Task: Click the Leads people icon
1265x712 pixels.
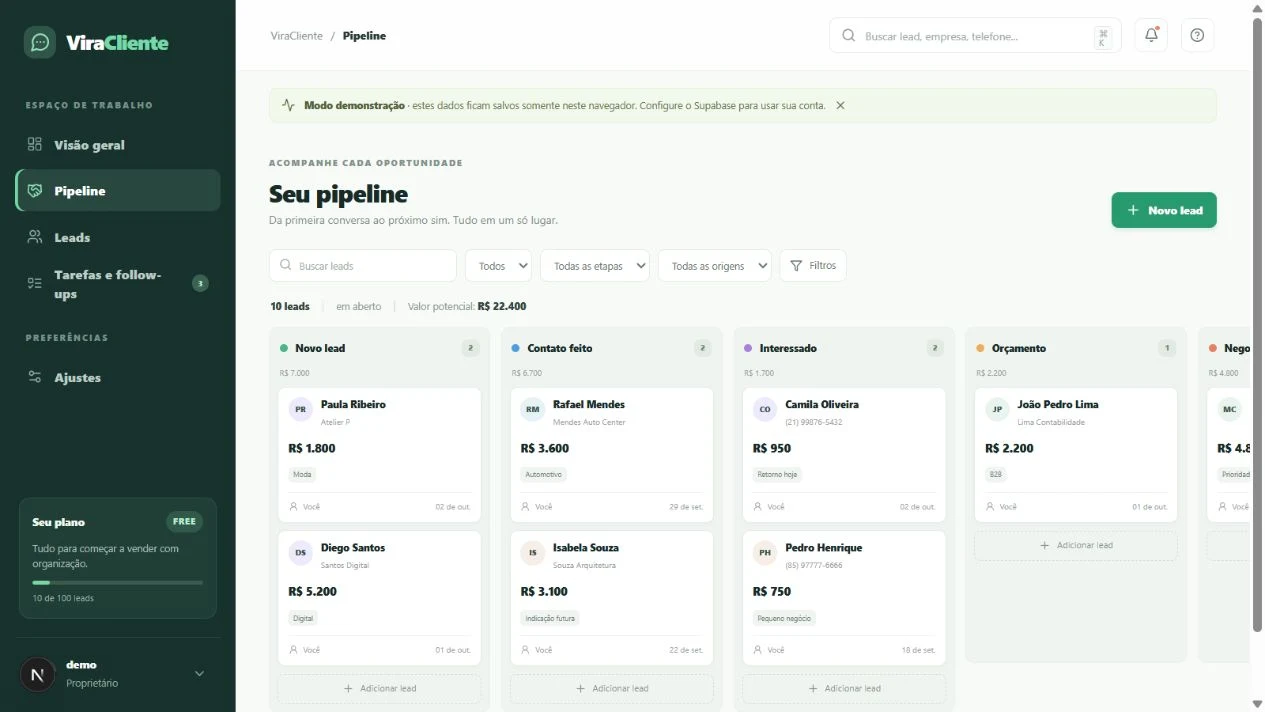Action: (35, 237)
